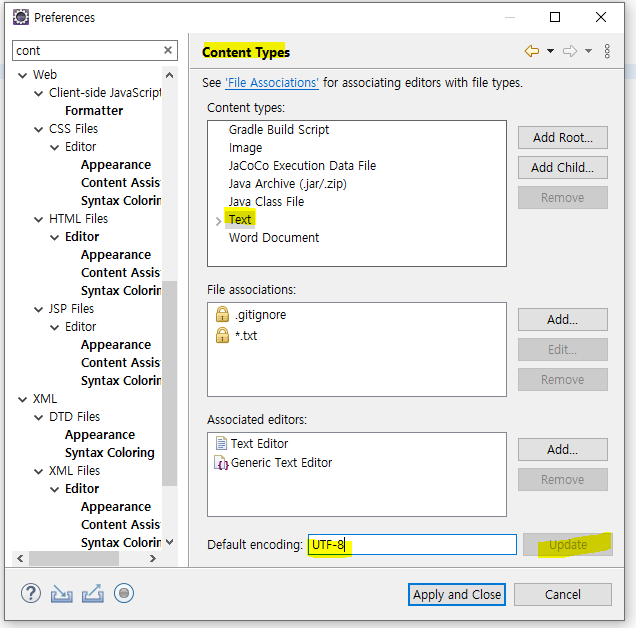Open the 'File Associations' link
Screen dimensions: 636x628
click(x=272, y=83)
